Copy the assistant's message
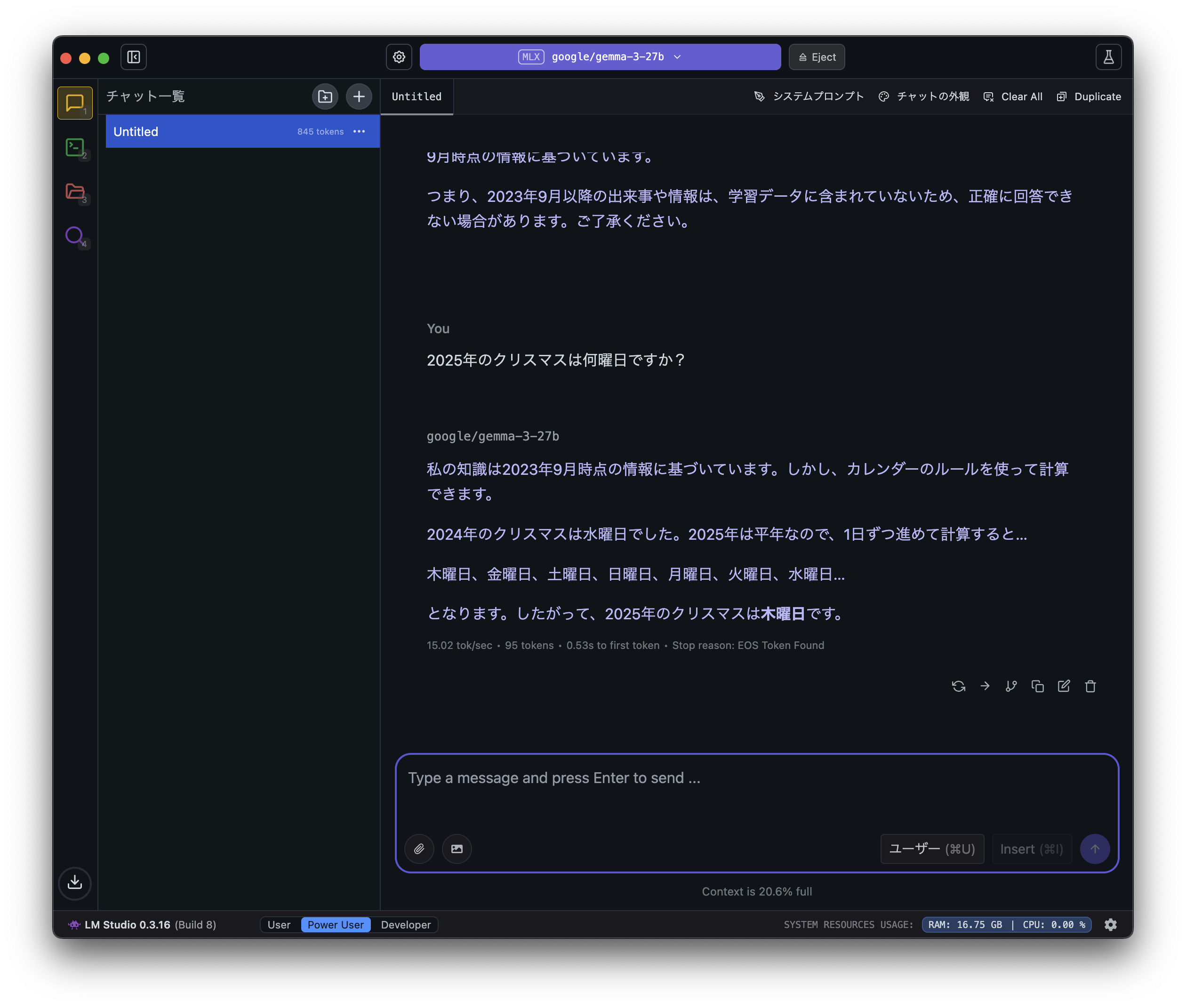Viewport: 1186px width, 1008px height. click(1037, 686)
